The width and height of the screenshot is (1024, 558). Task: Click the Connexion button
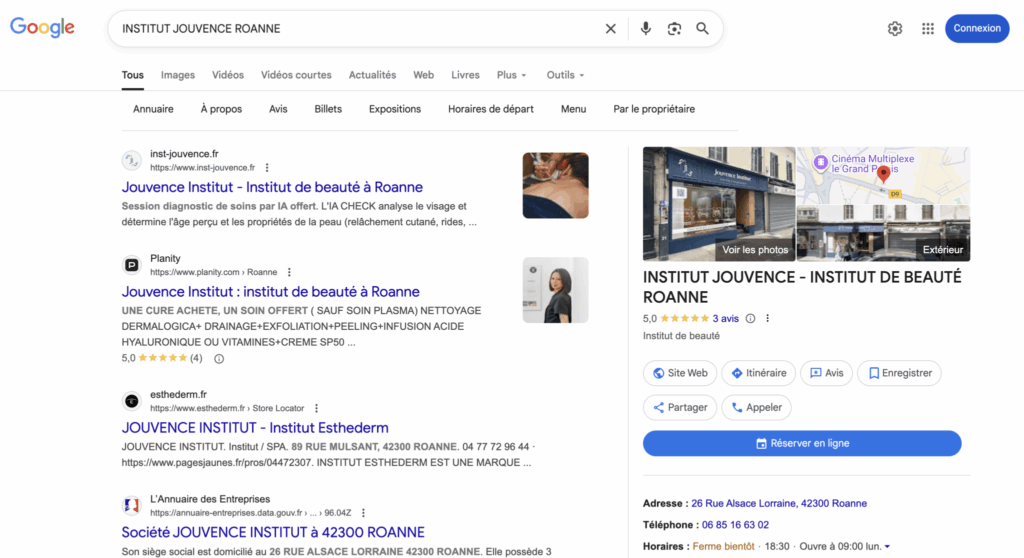(x=976, y=29)
